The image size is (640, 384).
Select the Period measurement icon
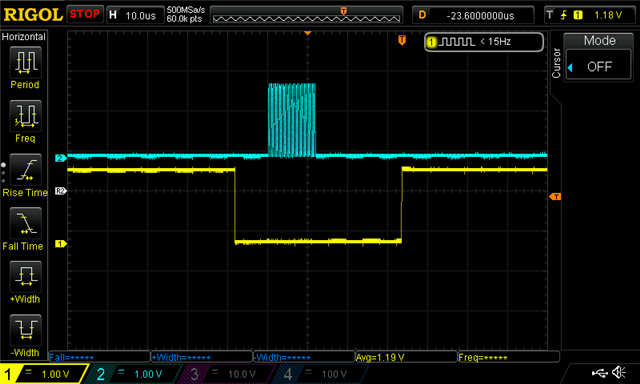click(x=25, y=62)
